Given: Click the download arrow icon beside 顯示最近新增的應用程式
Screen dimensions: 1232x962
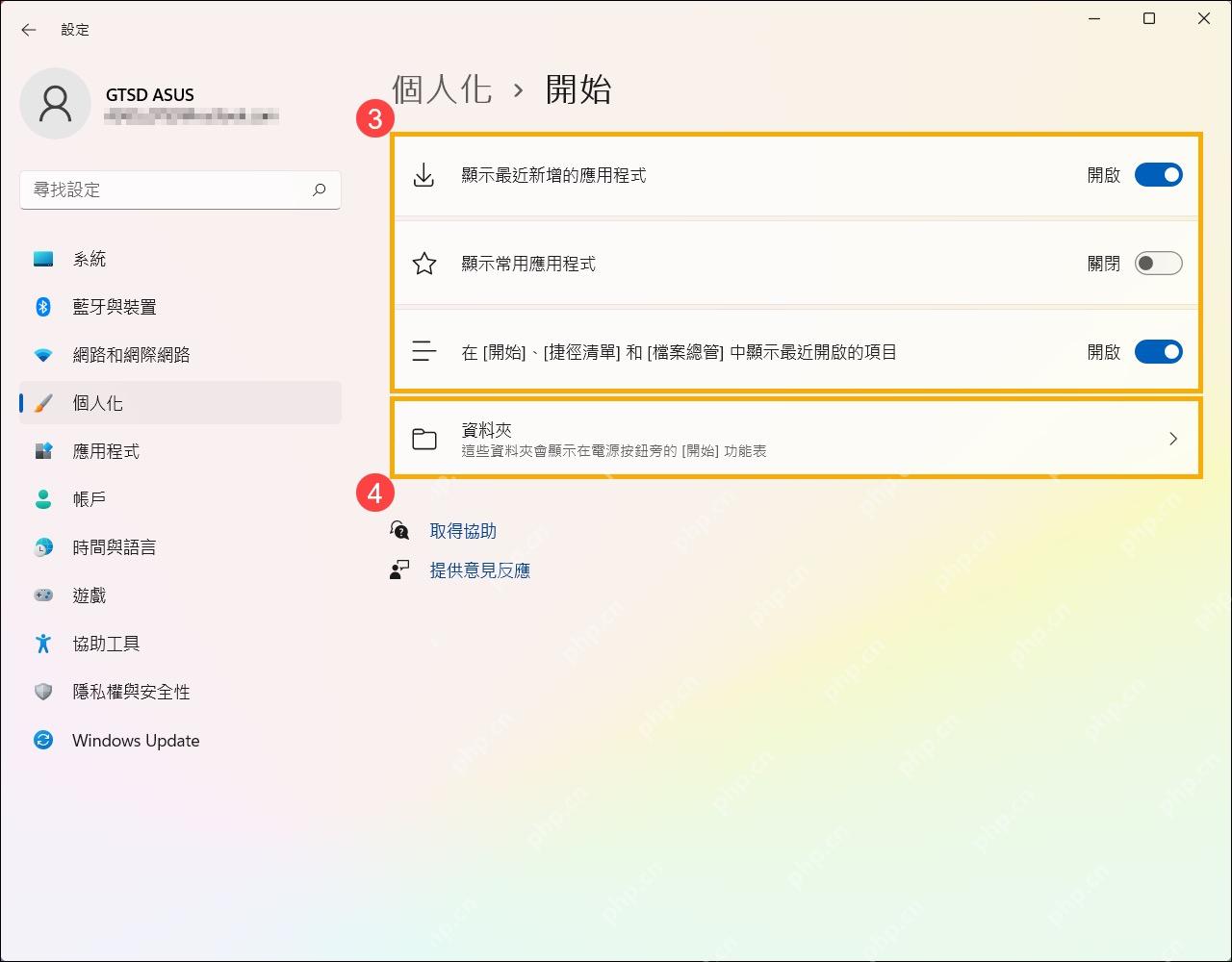Looking at the screenshot, I should [423, 175].
